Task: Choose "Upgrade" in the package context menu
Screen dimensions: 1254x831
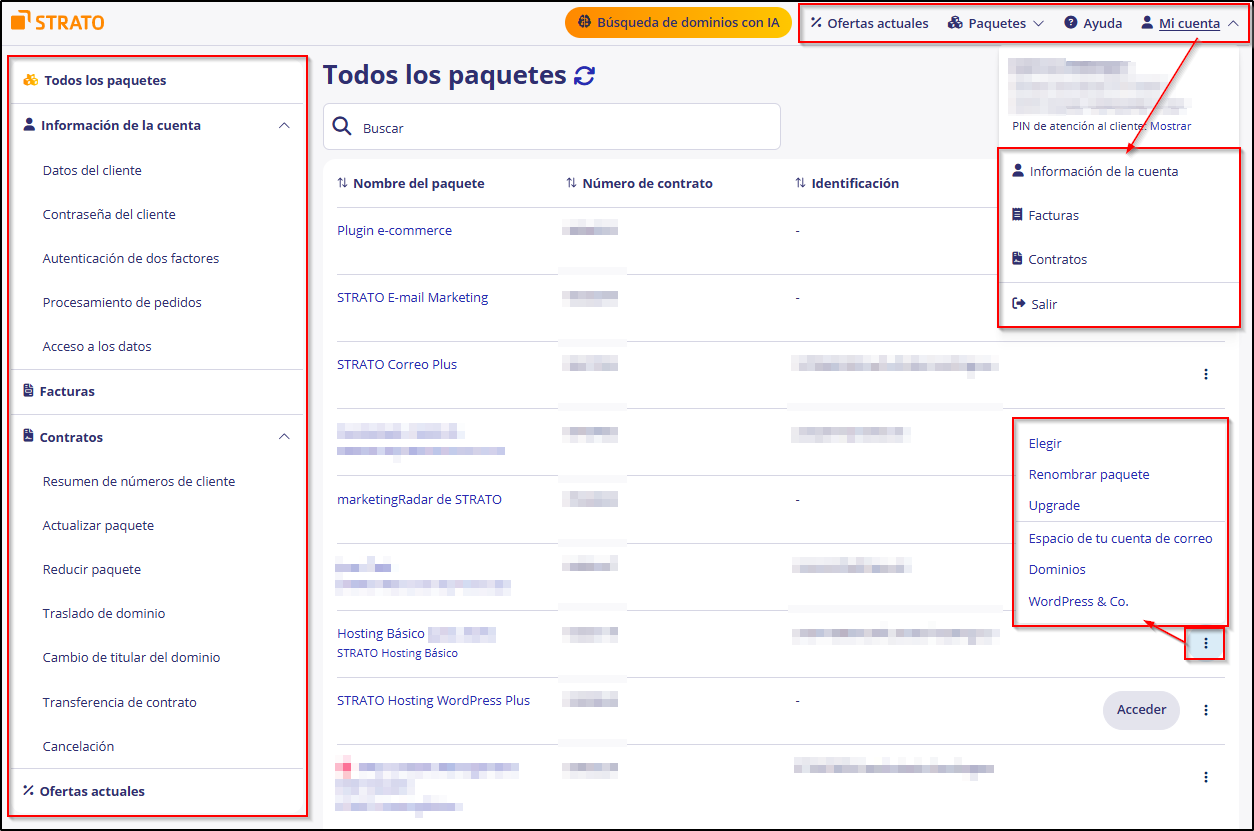Action: tap(1054, 506)
